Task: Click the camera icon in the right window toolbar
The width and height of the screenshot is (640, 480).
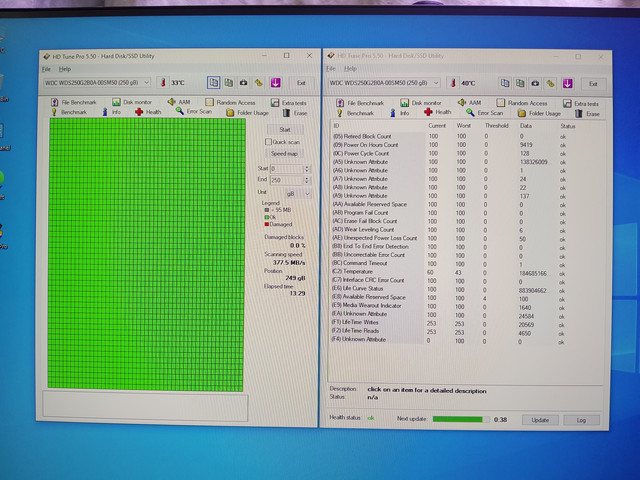Action: pos(535,84)
